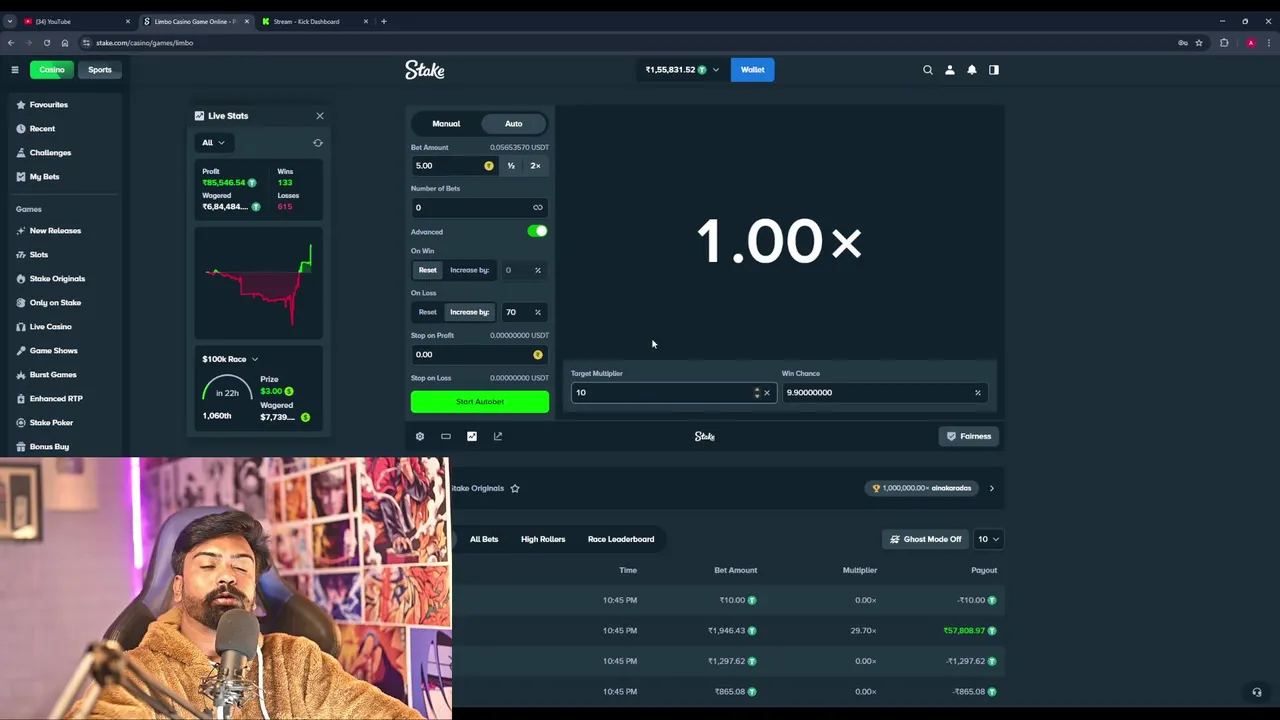The width and height of the screenshot is (1280, 720).
Task: Expand the $100k Race dropdown
Action: (230, 359)
